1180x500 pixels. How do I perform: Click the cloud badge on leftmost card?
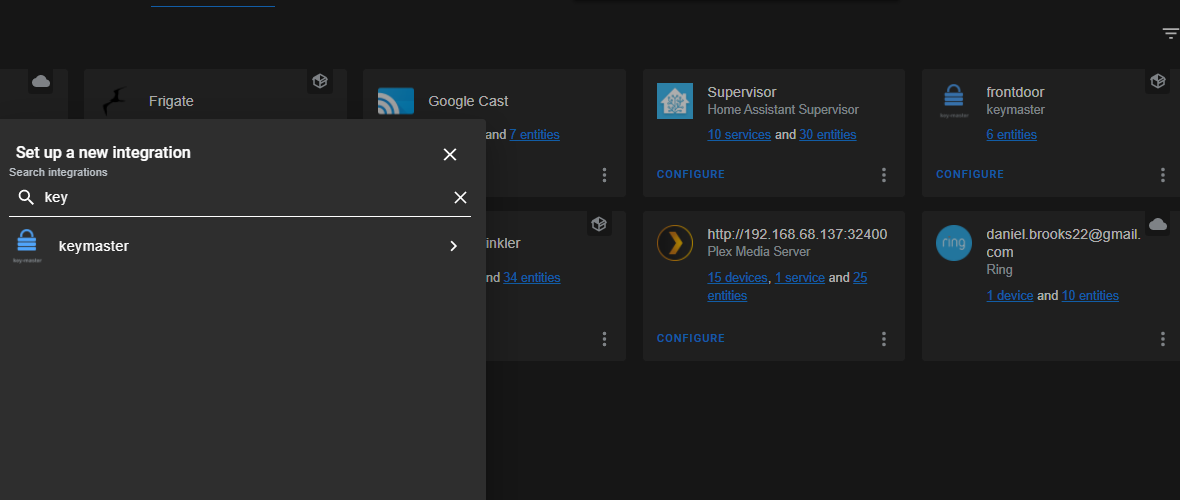(x=41, y=81)
